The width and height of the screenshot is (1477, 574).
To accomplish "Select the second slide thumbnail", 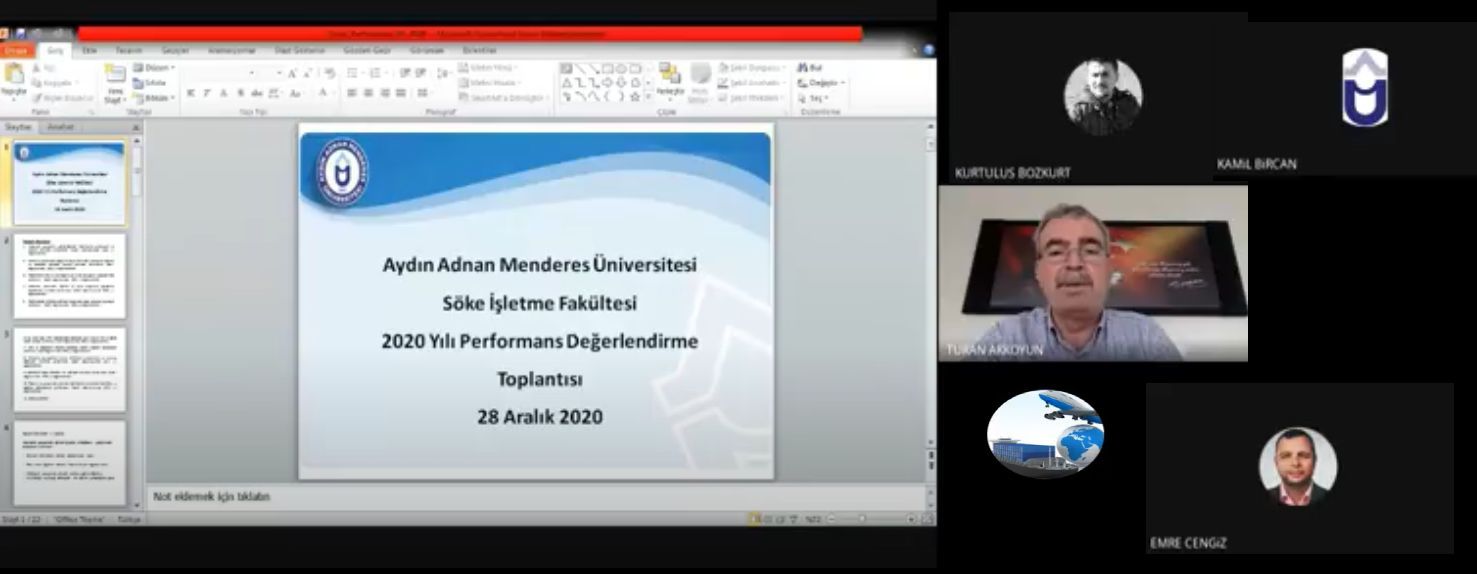I will point(70,276).
